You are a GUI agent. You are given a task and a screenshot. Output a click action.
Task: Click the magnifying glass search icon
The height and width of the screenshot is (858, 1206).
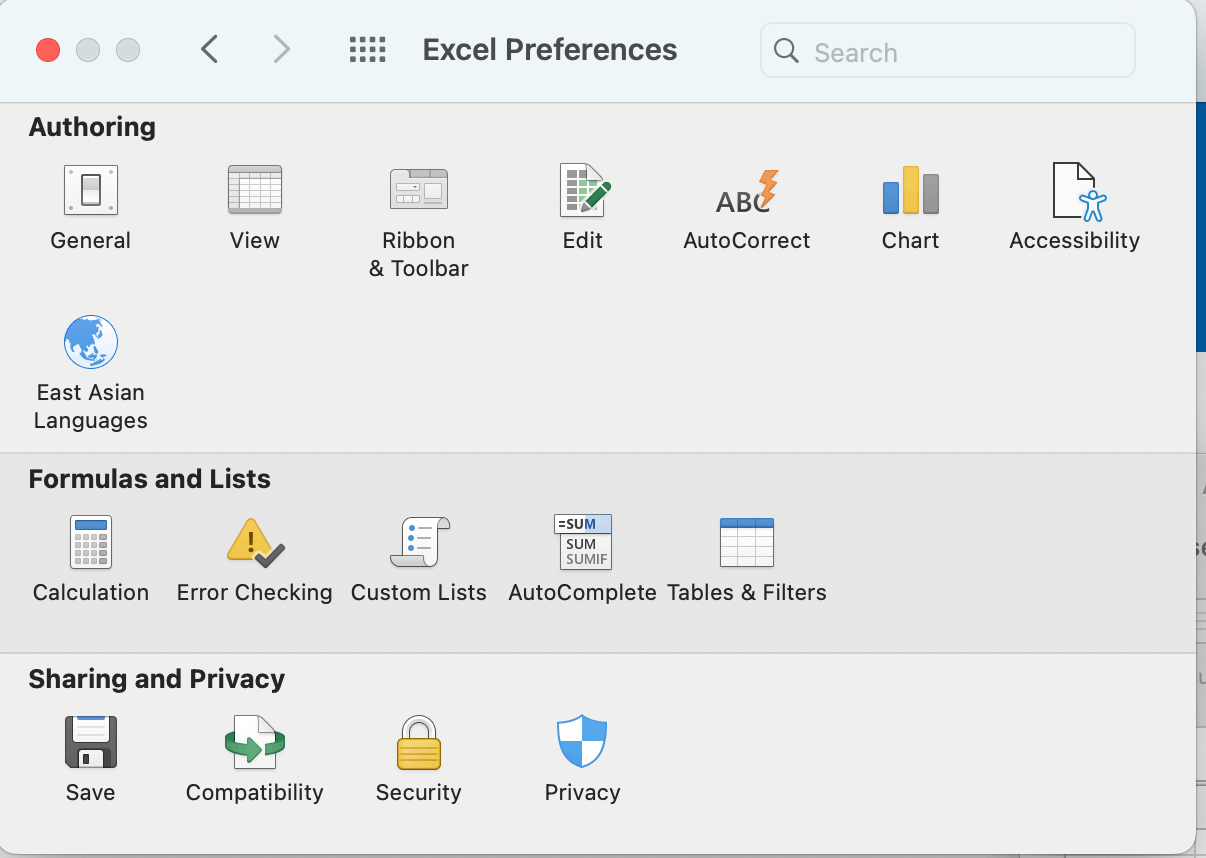787,51
